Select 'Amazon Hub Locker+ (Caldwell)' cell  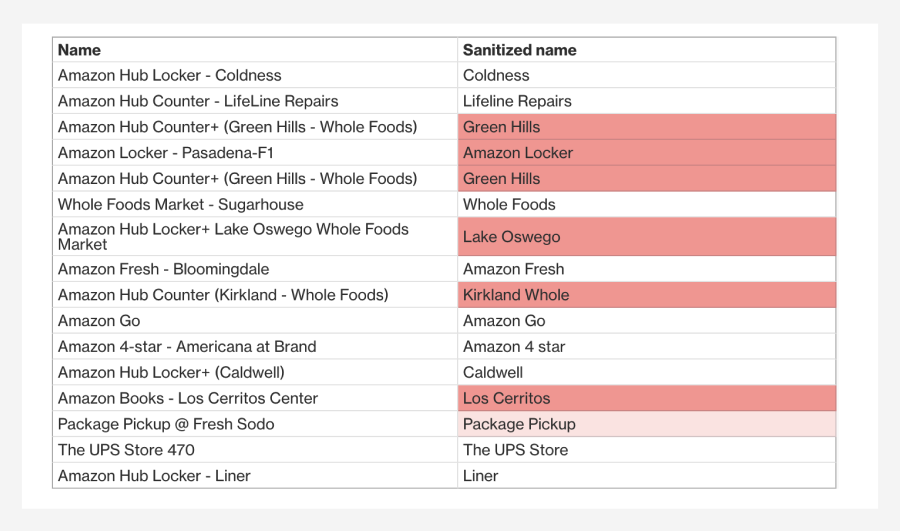[x=255, y=372]
